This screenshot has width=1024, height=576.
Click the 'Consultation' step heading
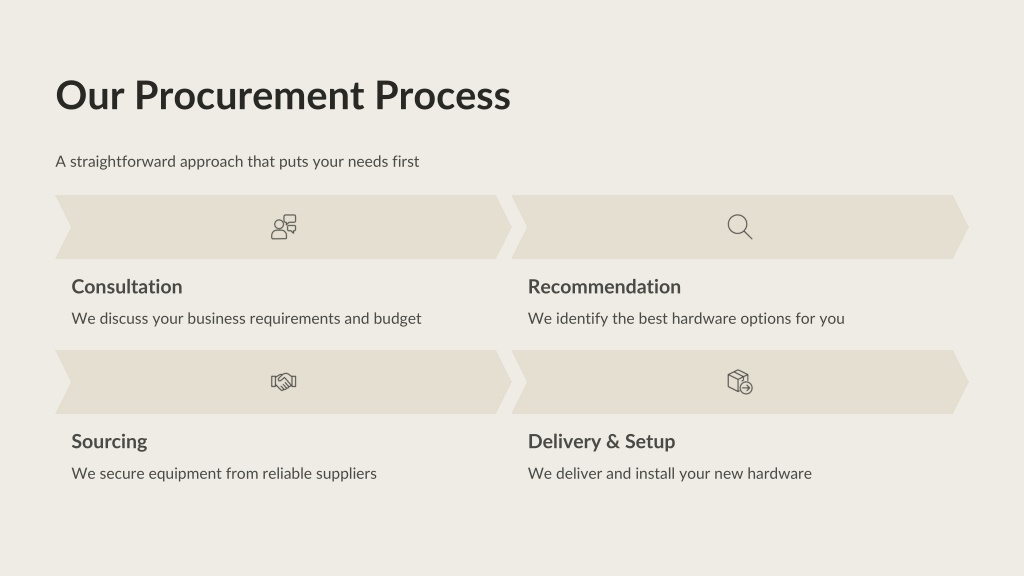pyautogui.click(x=127, y=287)
